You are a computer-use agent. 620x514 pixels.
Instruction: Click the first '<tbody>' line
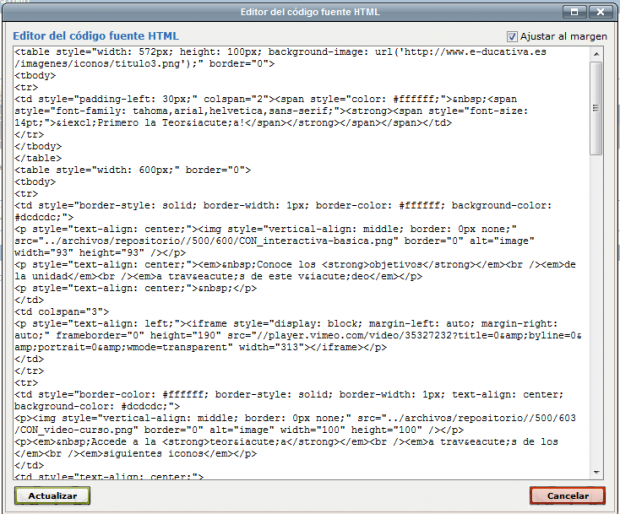(35, 76)
